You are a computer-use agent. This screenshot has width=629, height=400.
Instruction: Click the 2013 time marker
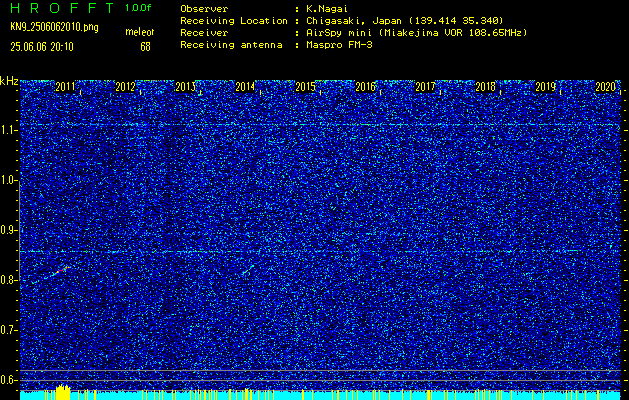(x=185, y=87)
